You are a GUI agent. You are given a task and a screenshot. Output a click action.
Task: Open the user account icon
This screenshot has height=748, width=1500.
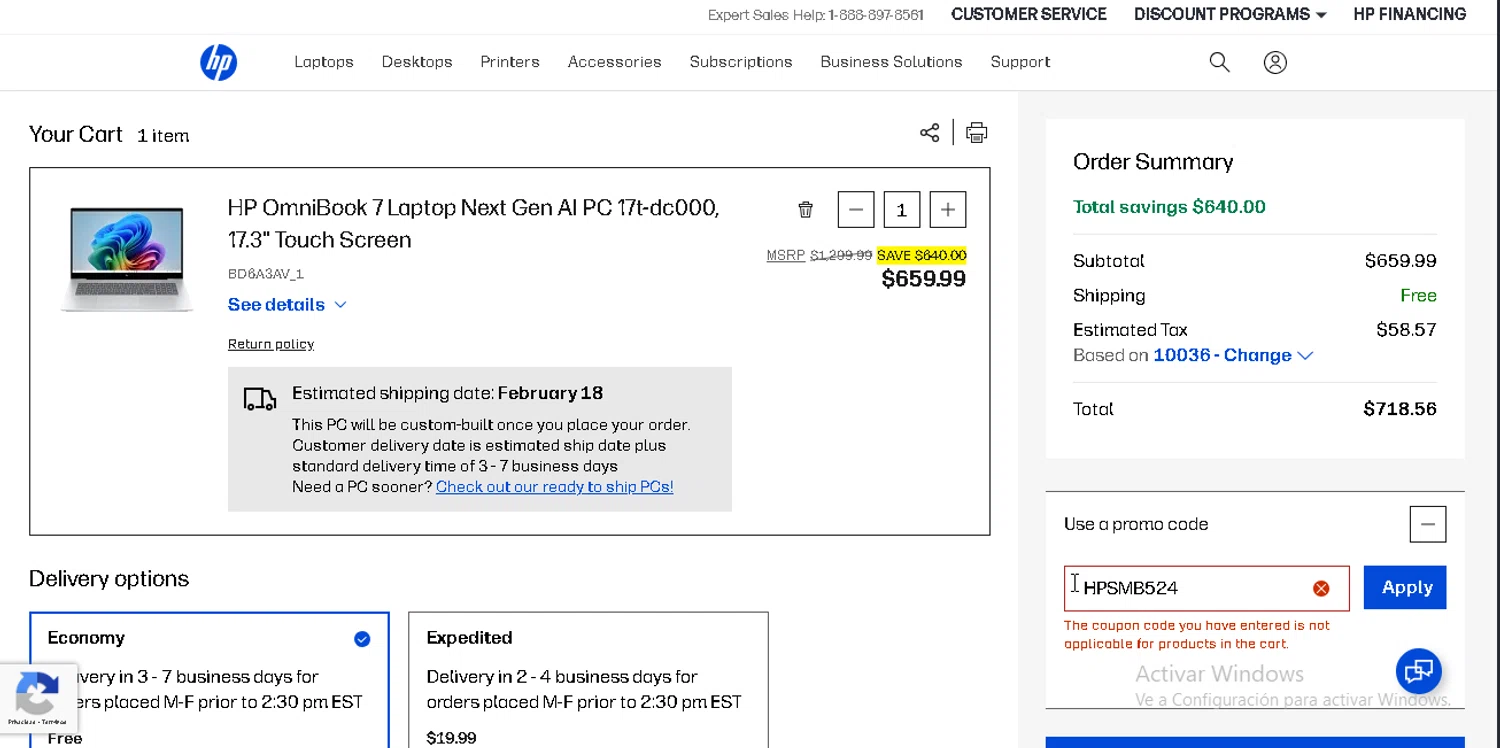(1275, 62)
